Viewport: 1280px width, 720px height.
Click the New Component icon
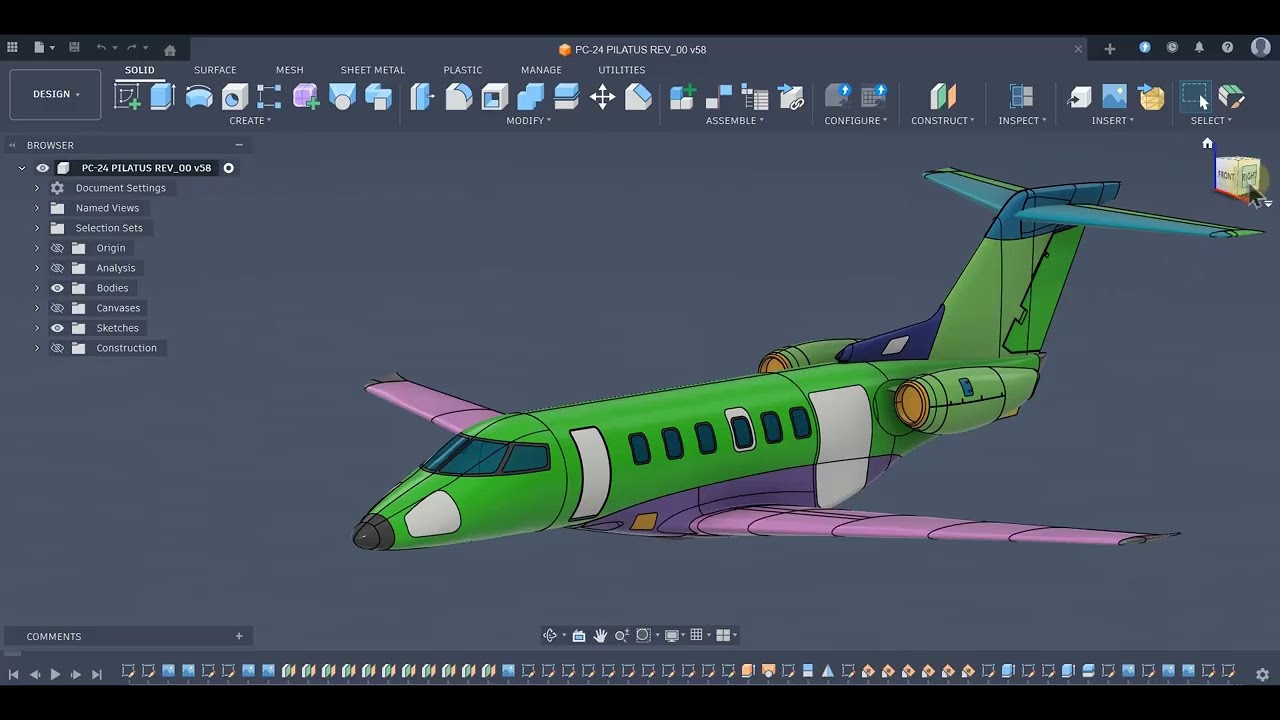point(683,96)
